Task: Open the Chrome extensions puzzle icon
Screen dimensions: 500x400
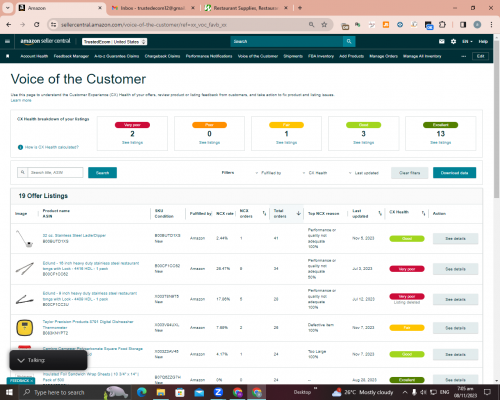Action: click(442, 25)
